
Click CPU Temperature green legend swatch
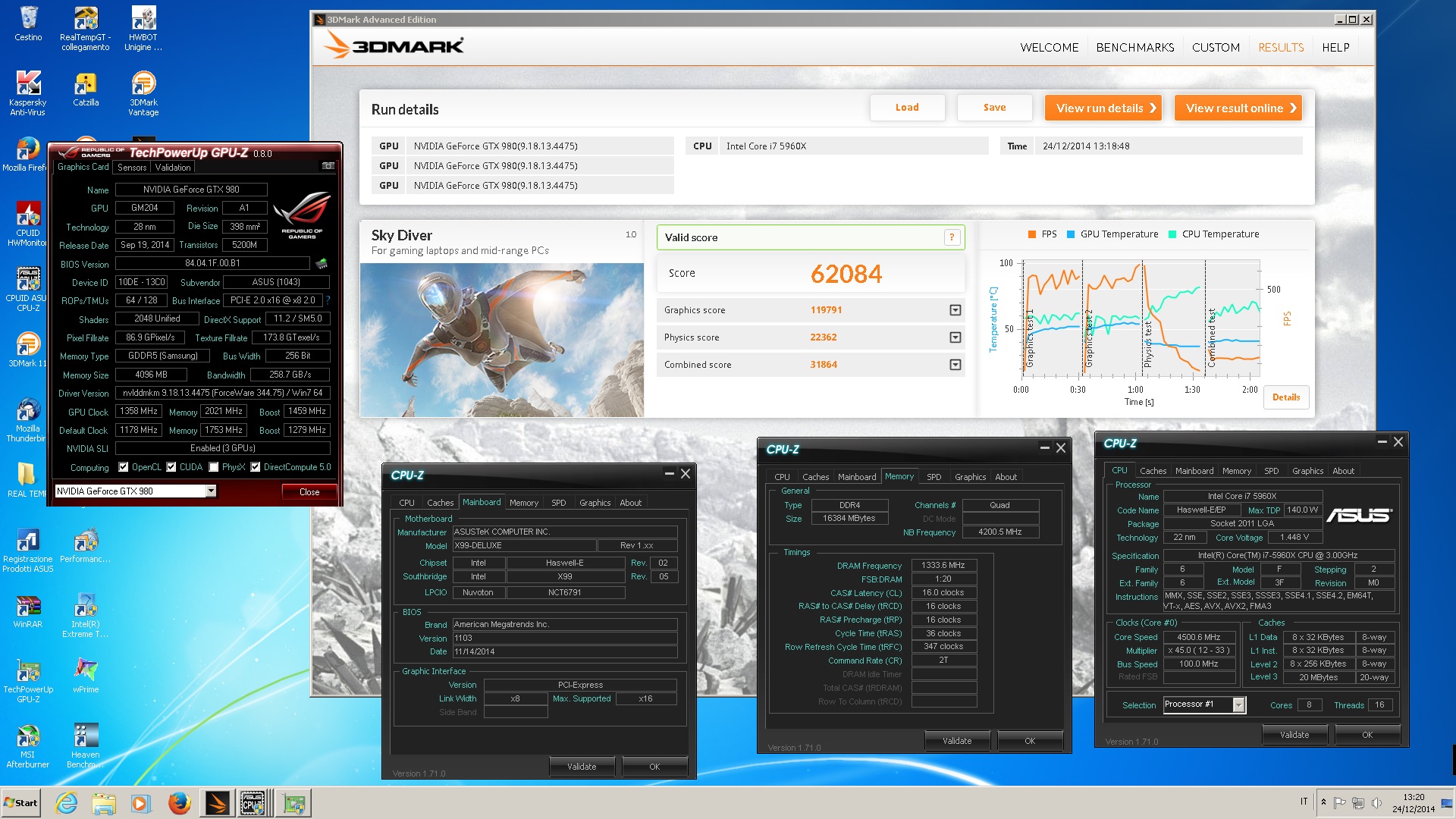tap(1172, 234)
